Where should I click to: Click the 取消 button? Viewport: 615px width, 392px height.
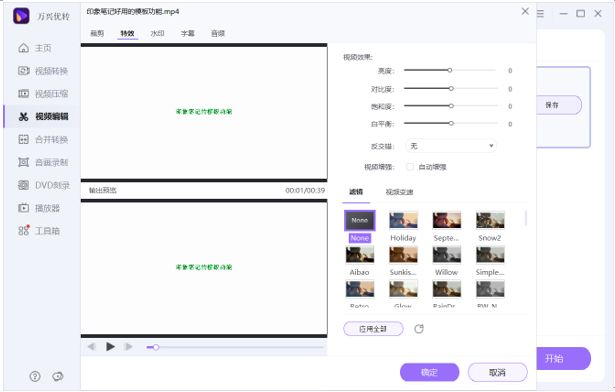pyautogui.click(x=497, y=372)
